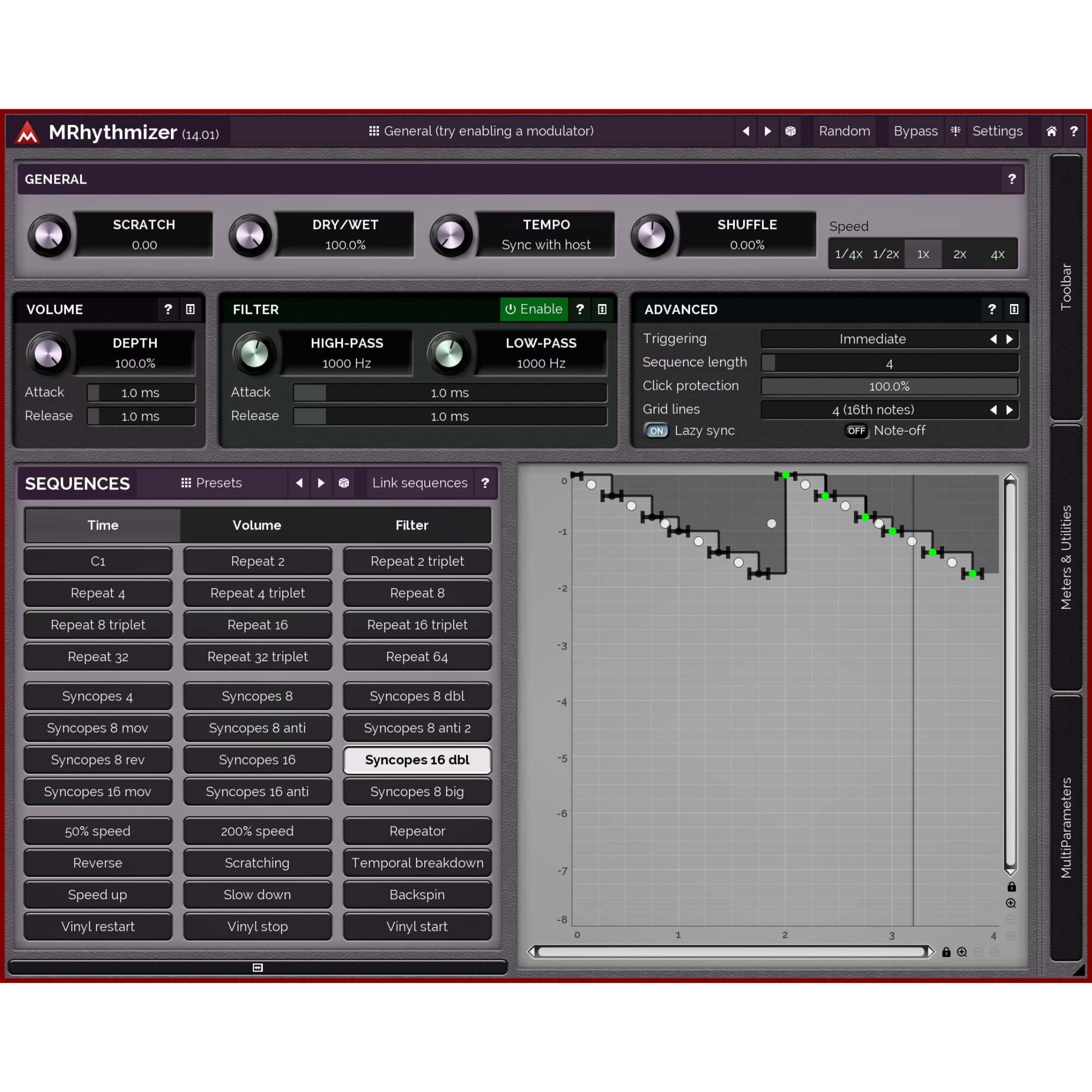1092x1092 pixels.
Task: Click the next preset arrow in title bar
Action: click(x=768, y=131)
